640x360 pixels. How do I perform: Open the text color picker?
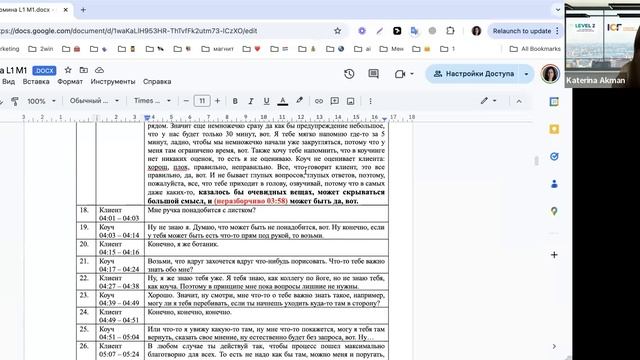click(x=282, y=101)
